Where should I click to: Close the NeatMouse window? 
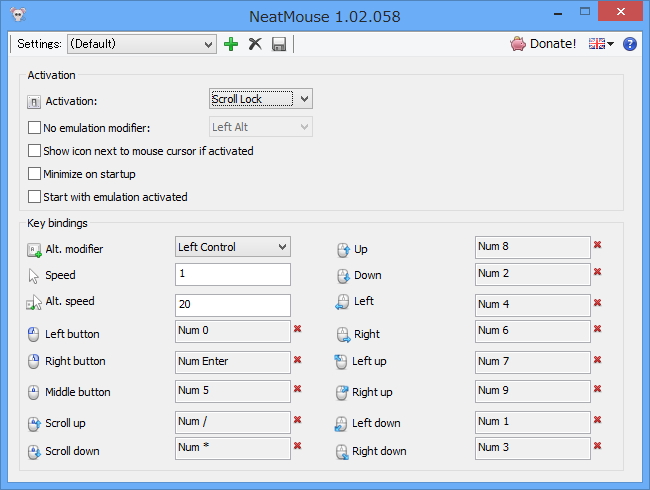tap(621, 12)
